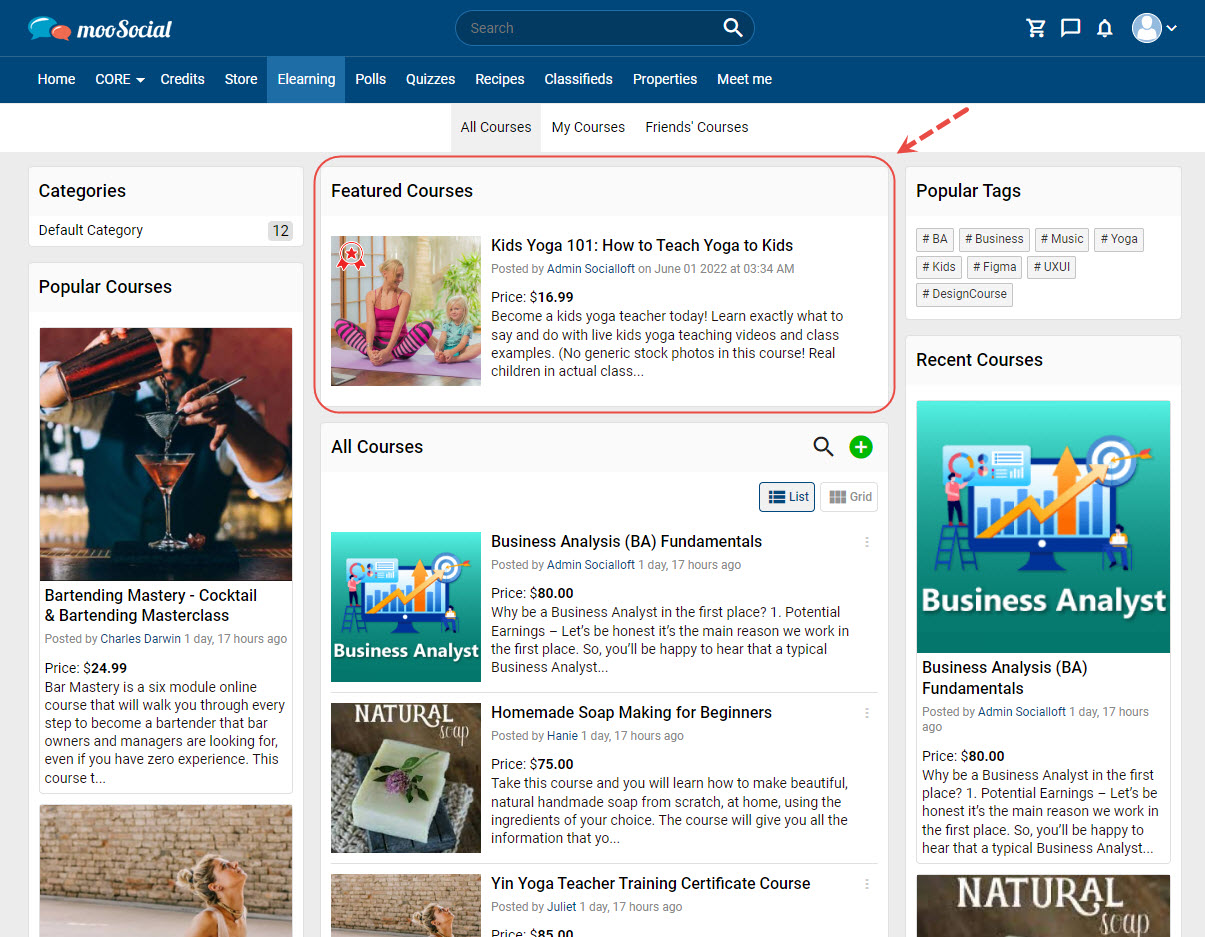Open the user avatar account menu
1205x937 pixels.
pos(1154,28)
